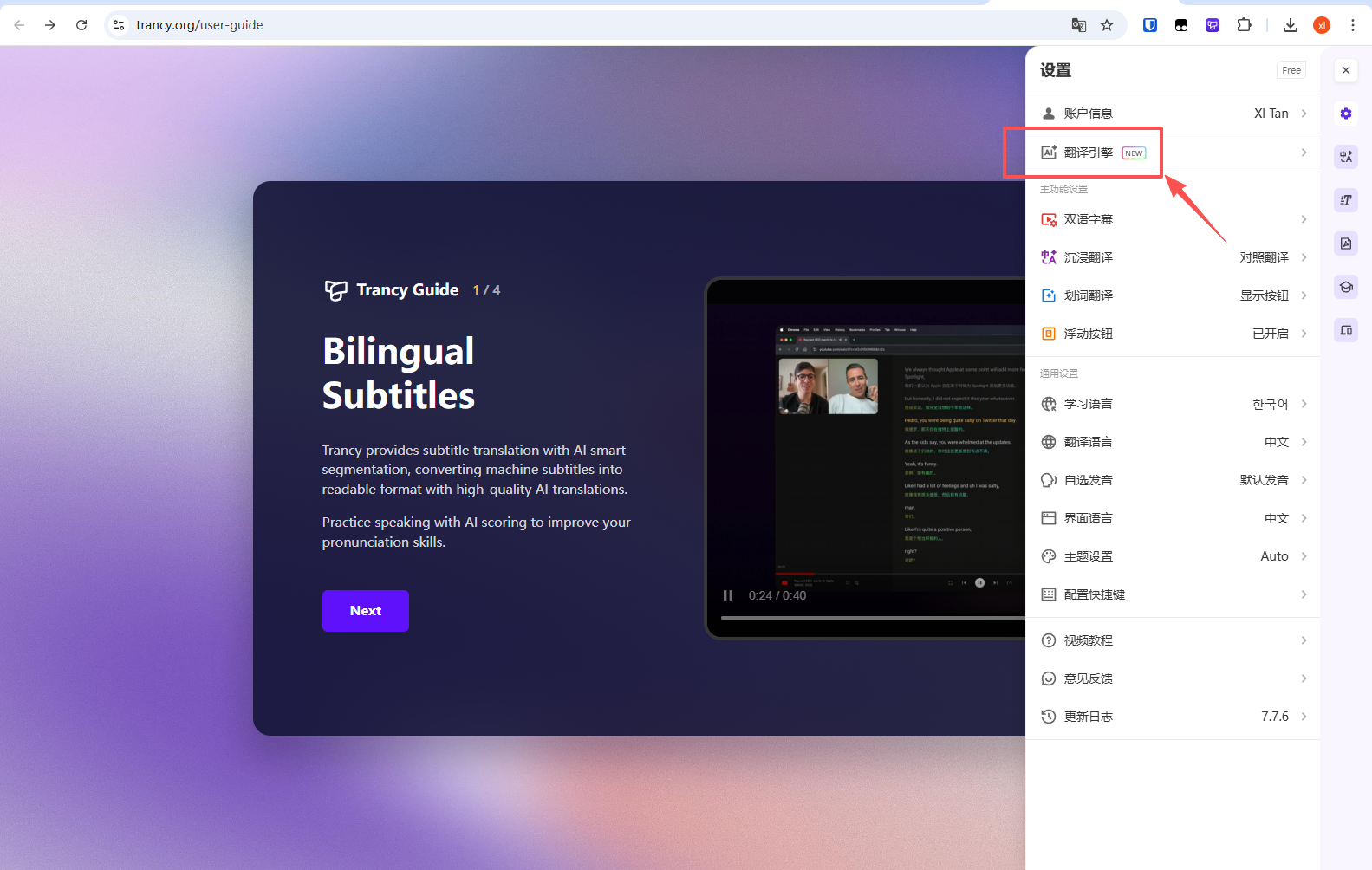1372x870 pixels.
Task: Click the 视频教程 question mark icon
Action: pyautogui.click(x=1049, y=640)
